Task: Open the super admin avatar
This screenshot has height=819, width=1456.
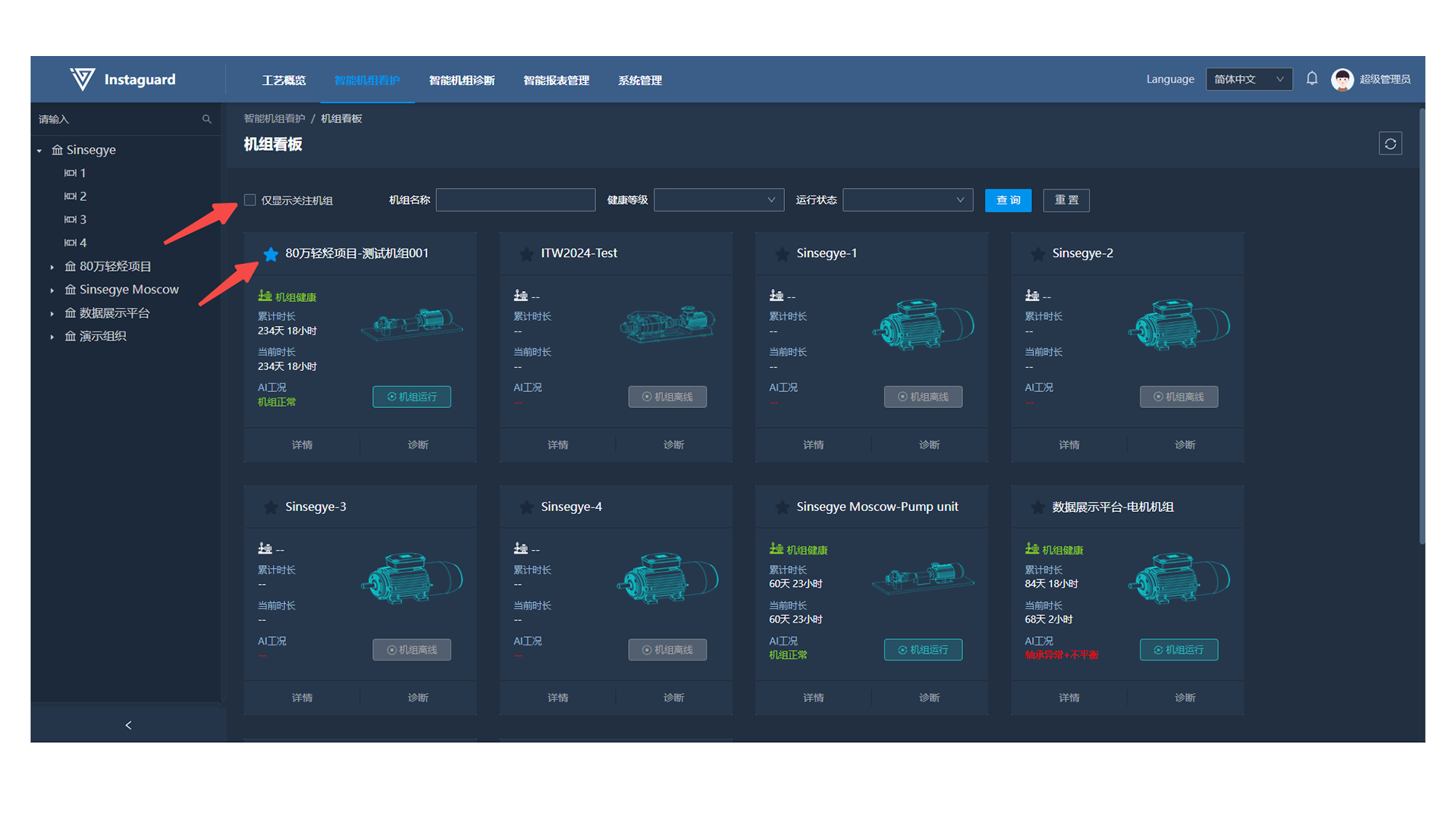Action: pyautogui.click(x=1342, y=80)
